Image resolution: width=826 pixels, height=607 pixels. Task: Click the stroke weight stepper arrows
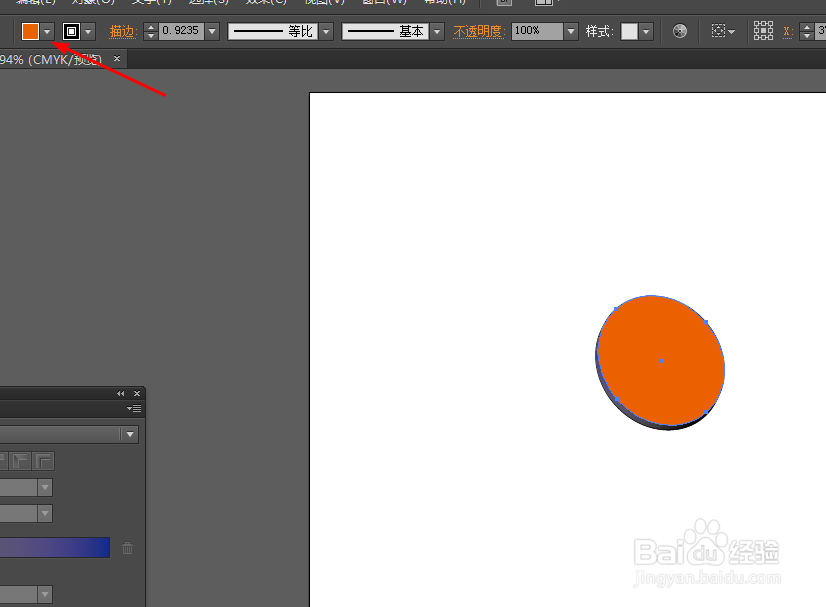point(151,32)
